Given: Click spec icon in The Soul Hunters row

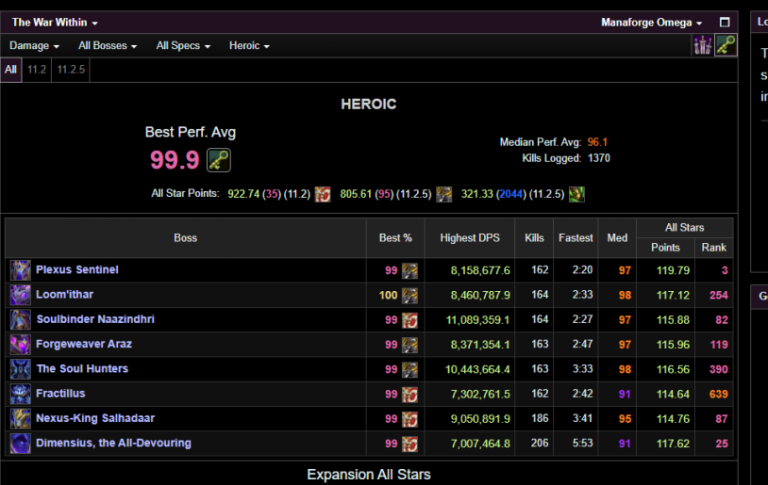Looking at the screenshot, I should click(x=410, y=370).
